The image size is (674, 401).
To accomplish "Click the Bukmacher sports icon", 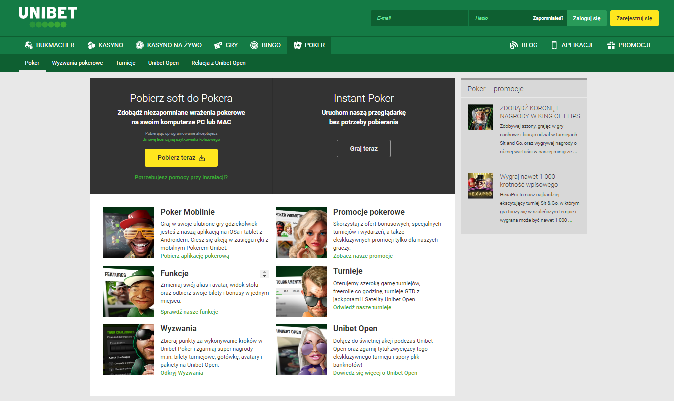I will [29, 45].
